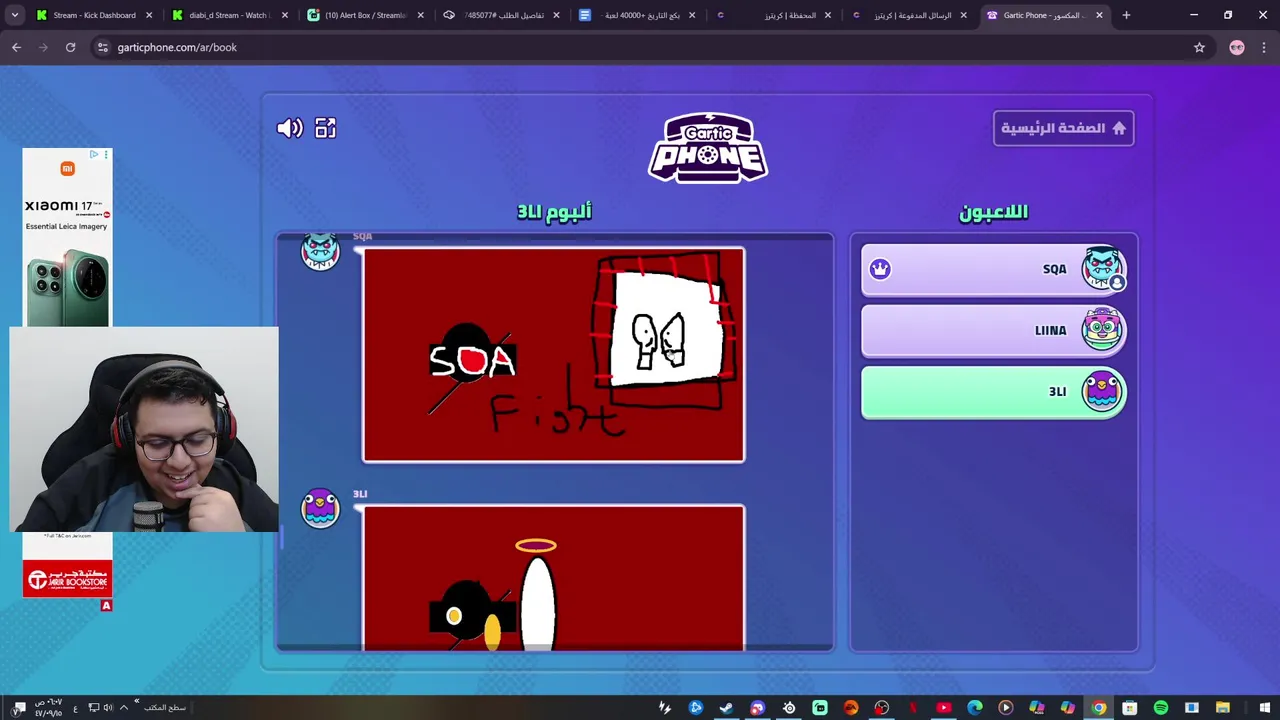Open Spotify from the taskbar
This screenshot has height=720, width=1280.
point(1161,708)
